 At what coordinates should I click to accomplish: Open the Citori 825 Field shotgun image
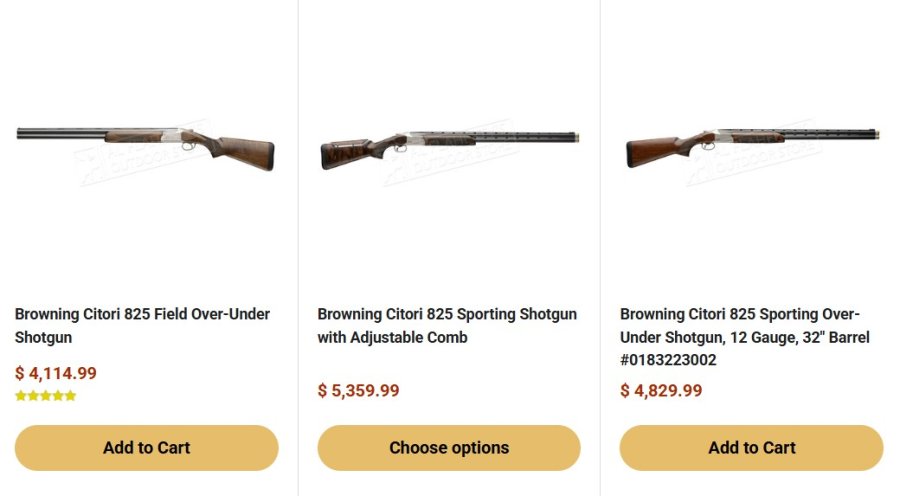tap(146, 147)
